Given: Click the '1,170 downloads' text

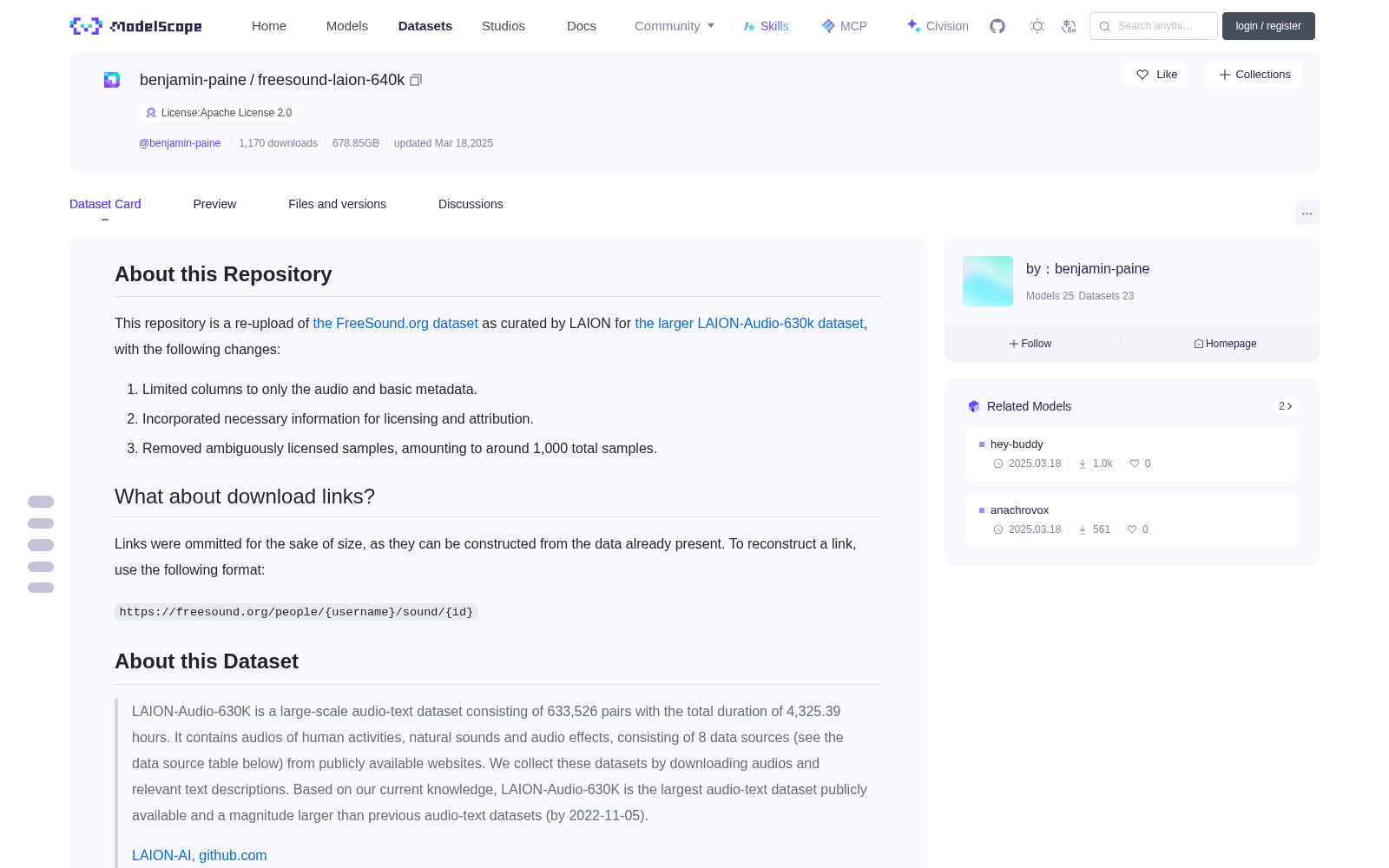Looking at the screenshot, I should click(278, 143).
